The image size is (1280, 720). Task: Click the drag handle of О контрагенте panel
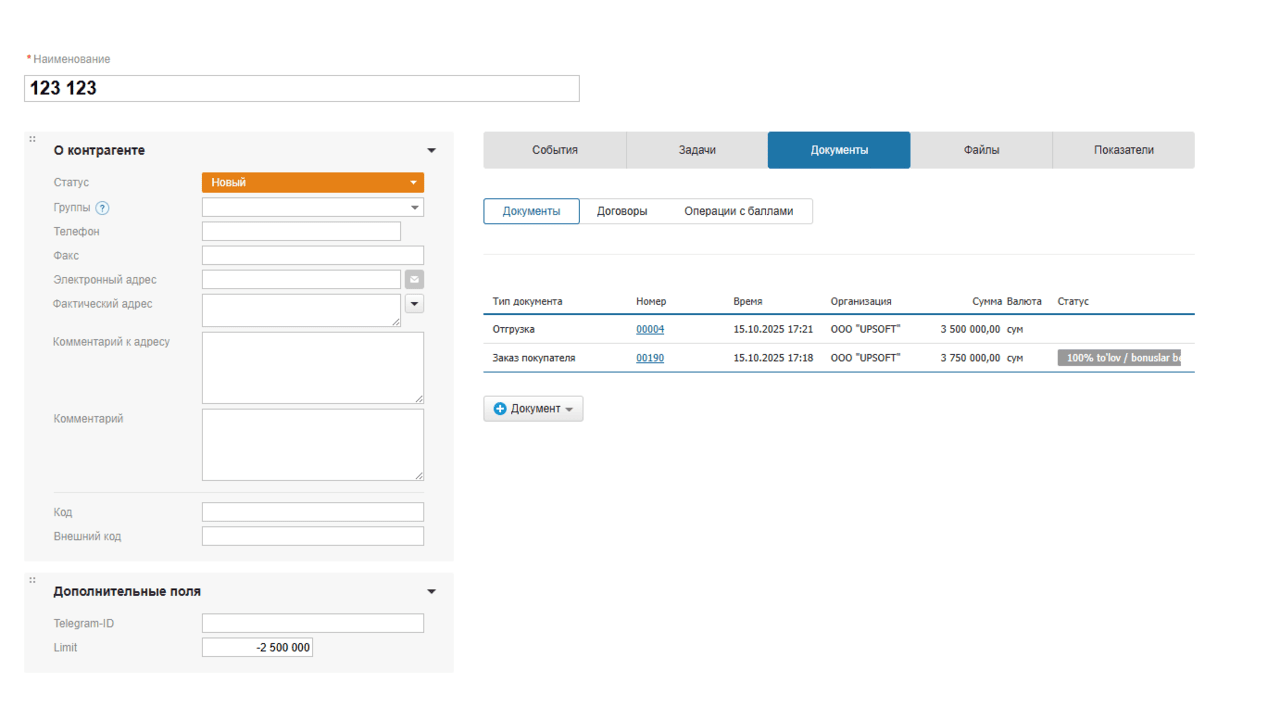click(32, 139)
